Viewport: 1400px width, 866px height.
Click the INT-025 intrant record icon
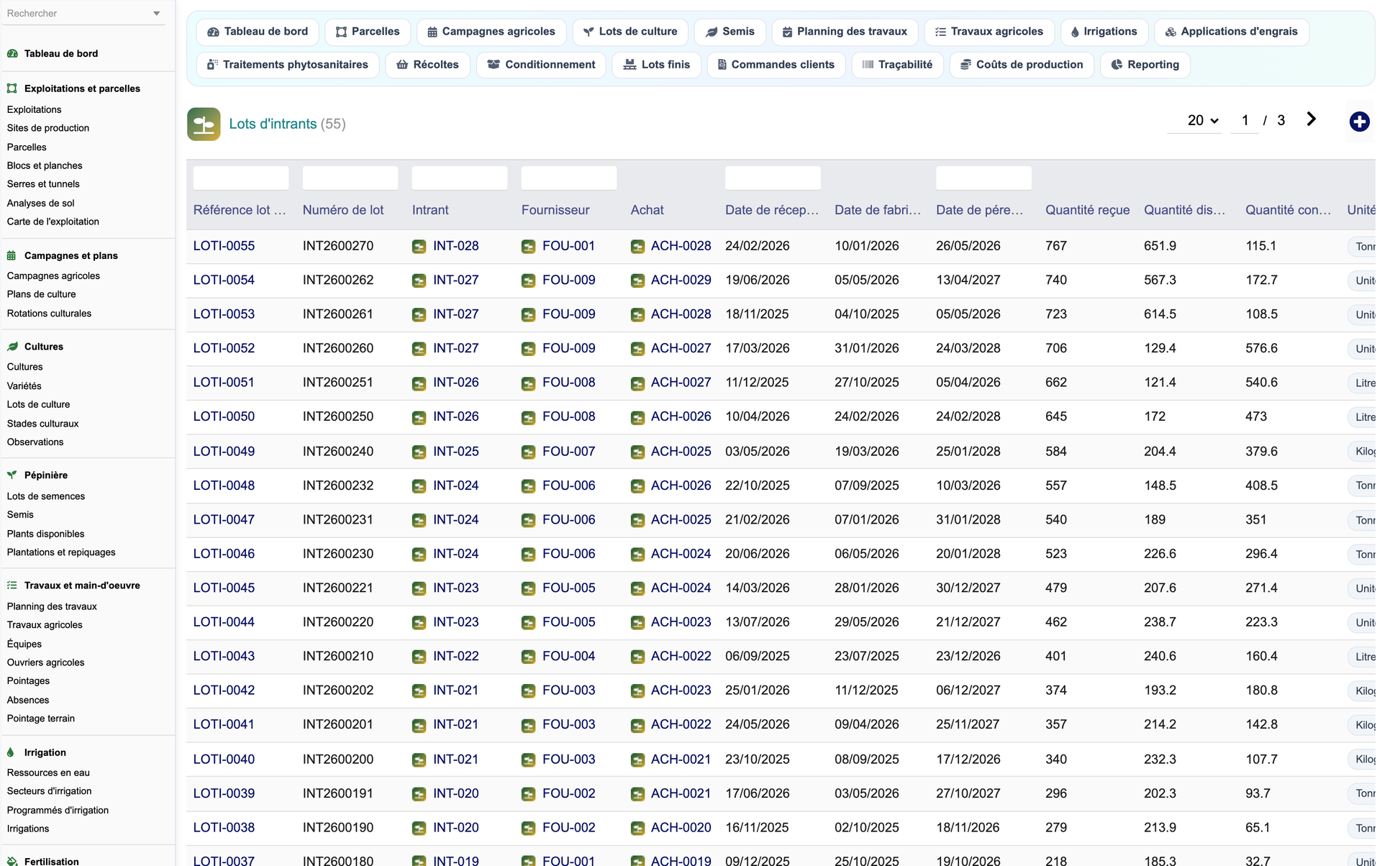coord(419,452)
